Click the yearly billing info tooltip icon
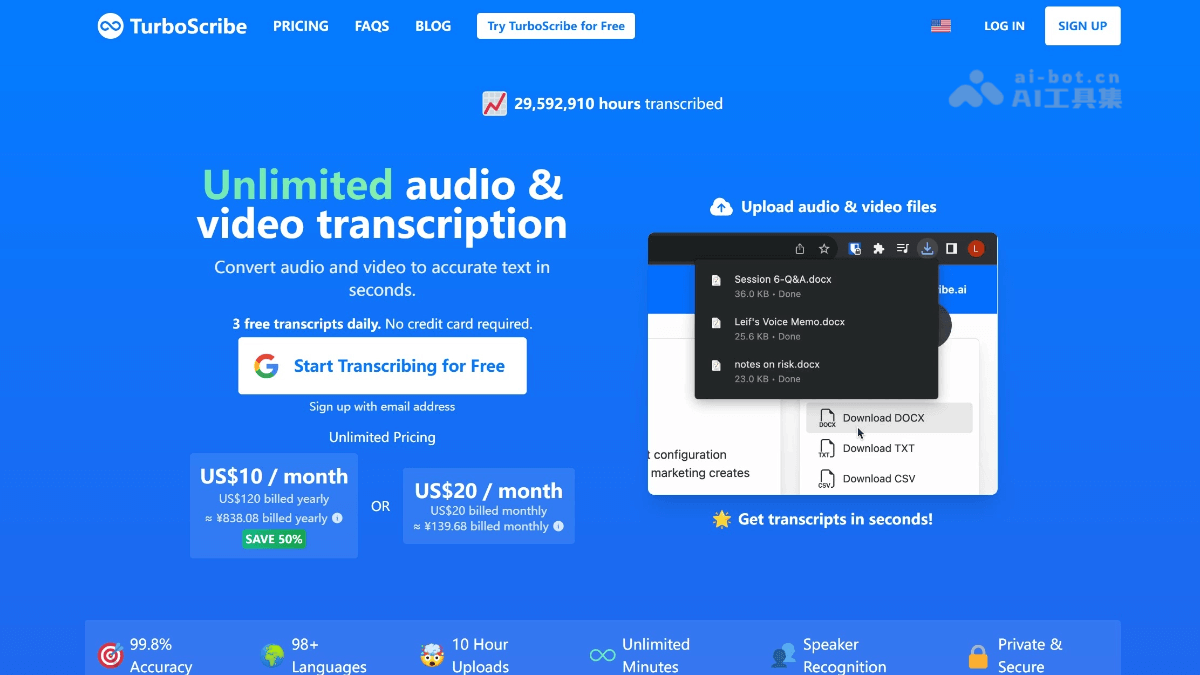Screen dimensions: 1200x675 (335, 518)
